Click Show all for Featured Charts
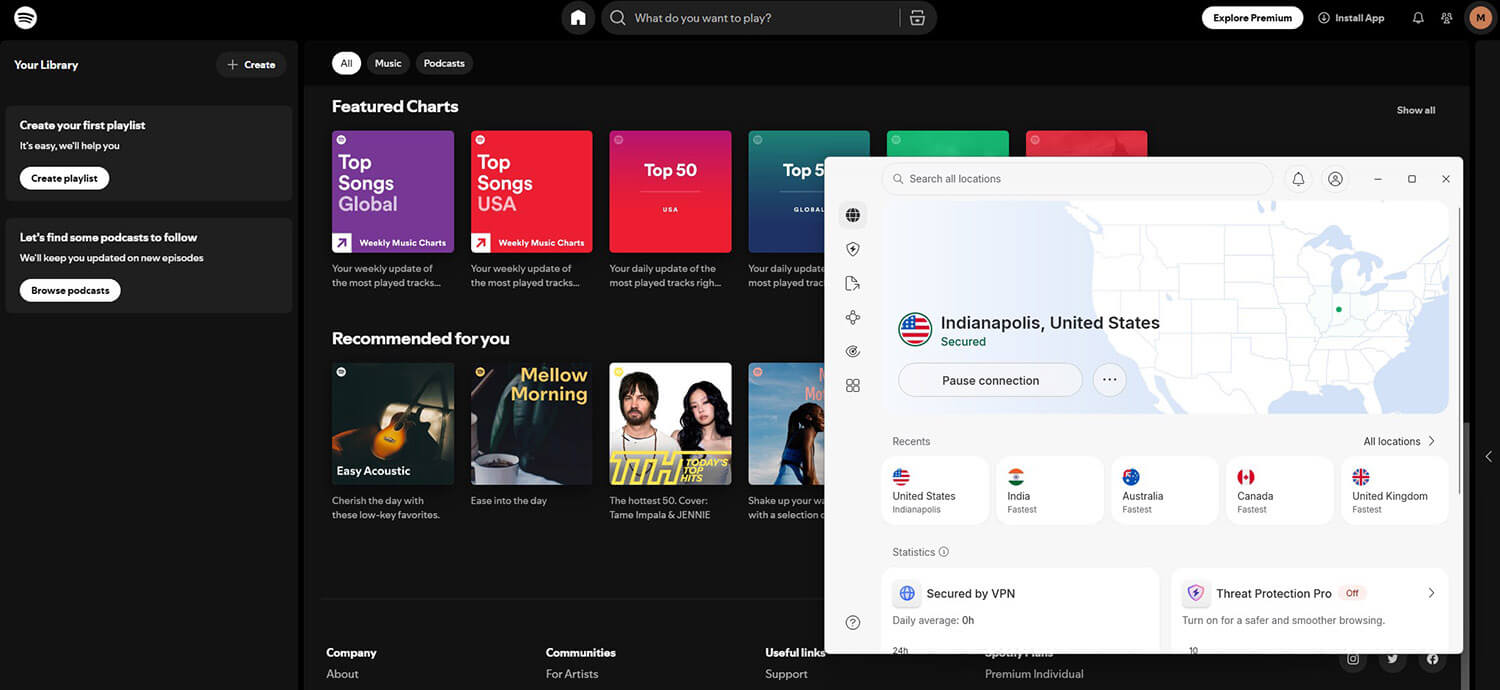Screen dimensions: 1500x690 point(1416,110)
